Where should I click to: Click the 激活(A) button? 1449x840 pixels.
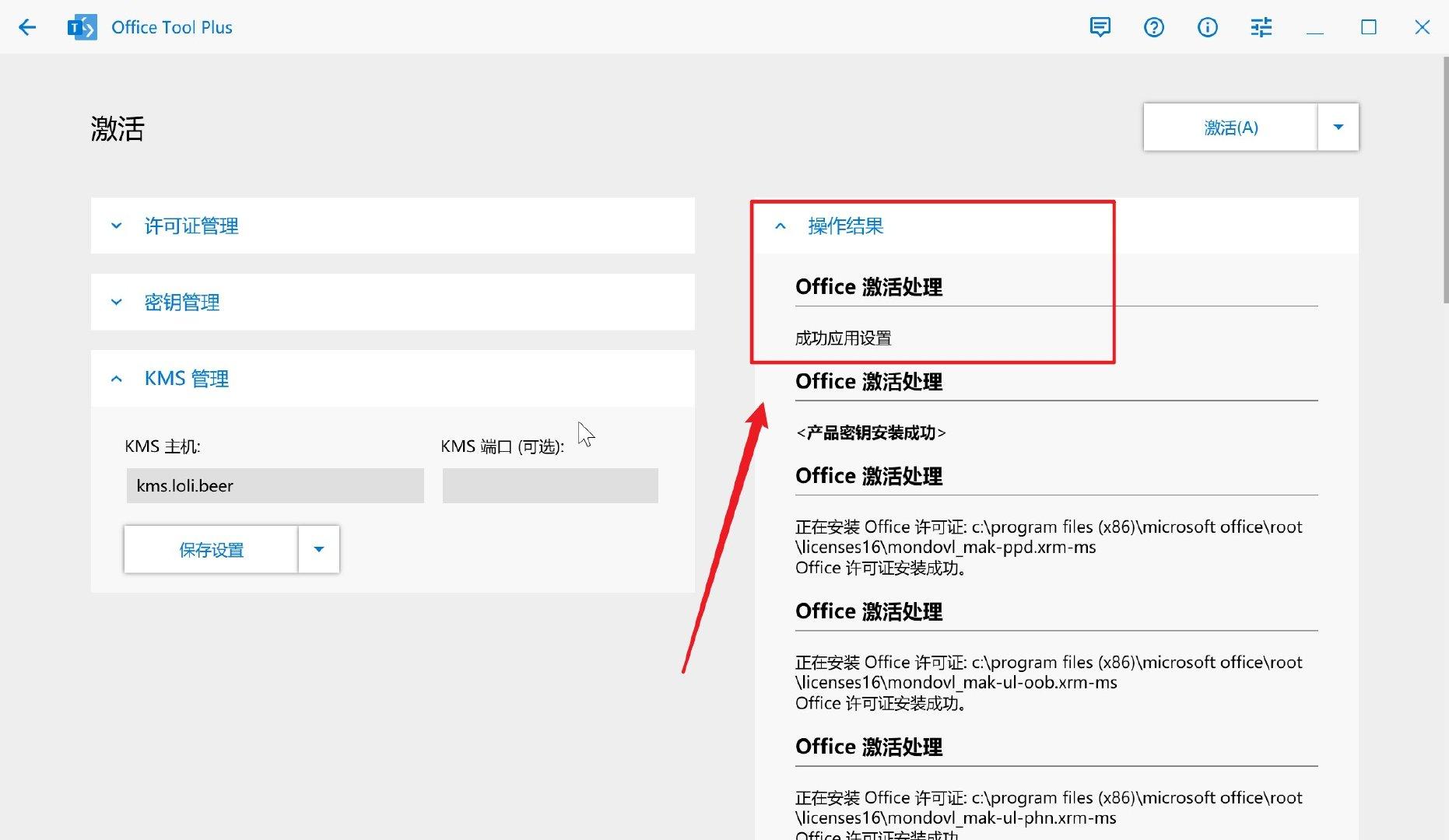pos(1230,127)
